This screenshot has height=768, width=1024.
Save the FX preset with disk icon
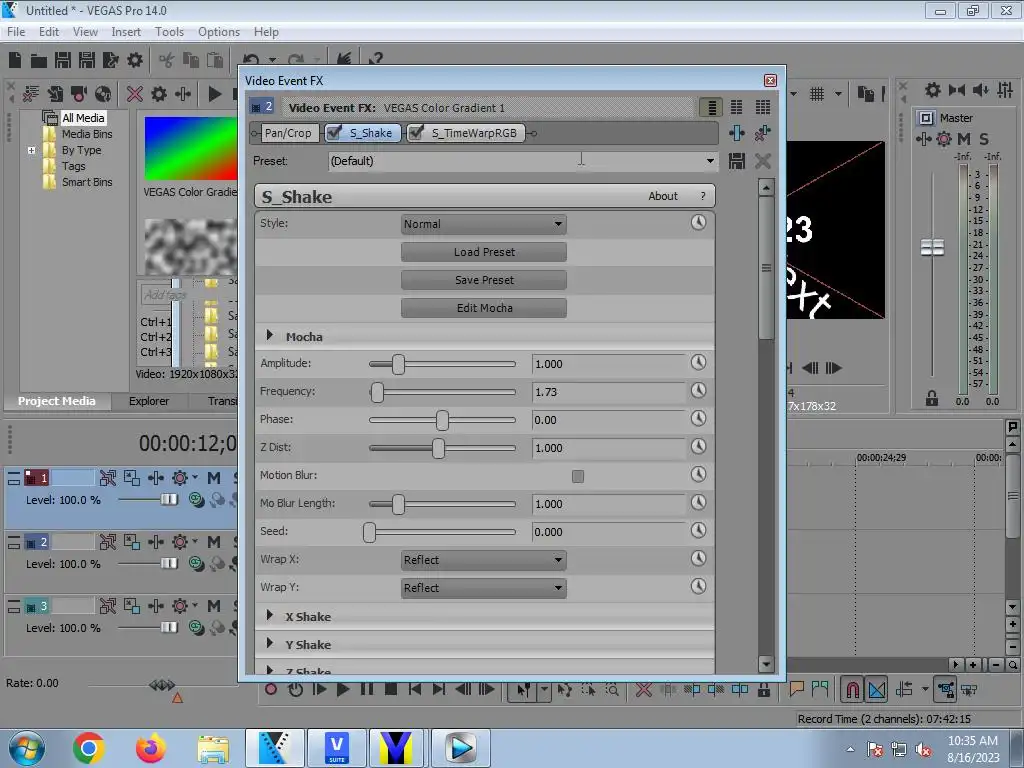point(737,161)
